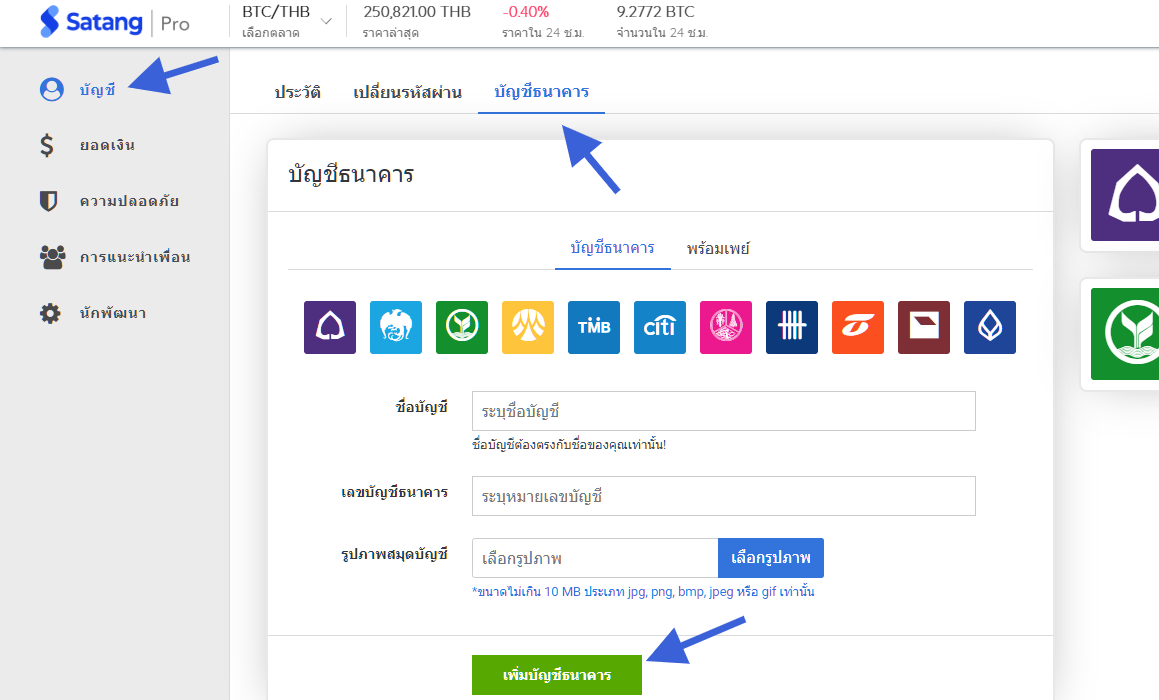1159x700 pixels.
Task: Choose the pink GSB bank icon
Action: click(726, 327)
